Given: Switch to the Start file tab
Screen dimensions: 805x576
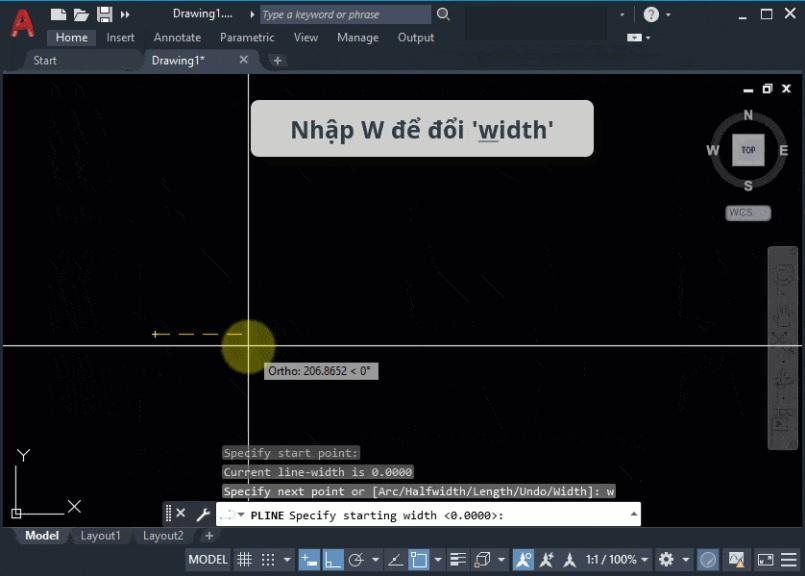Looking at the screenshot, I should (45, 61).
